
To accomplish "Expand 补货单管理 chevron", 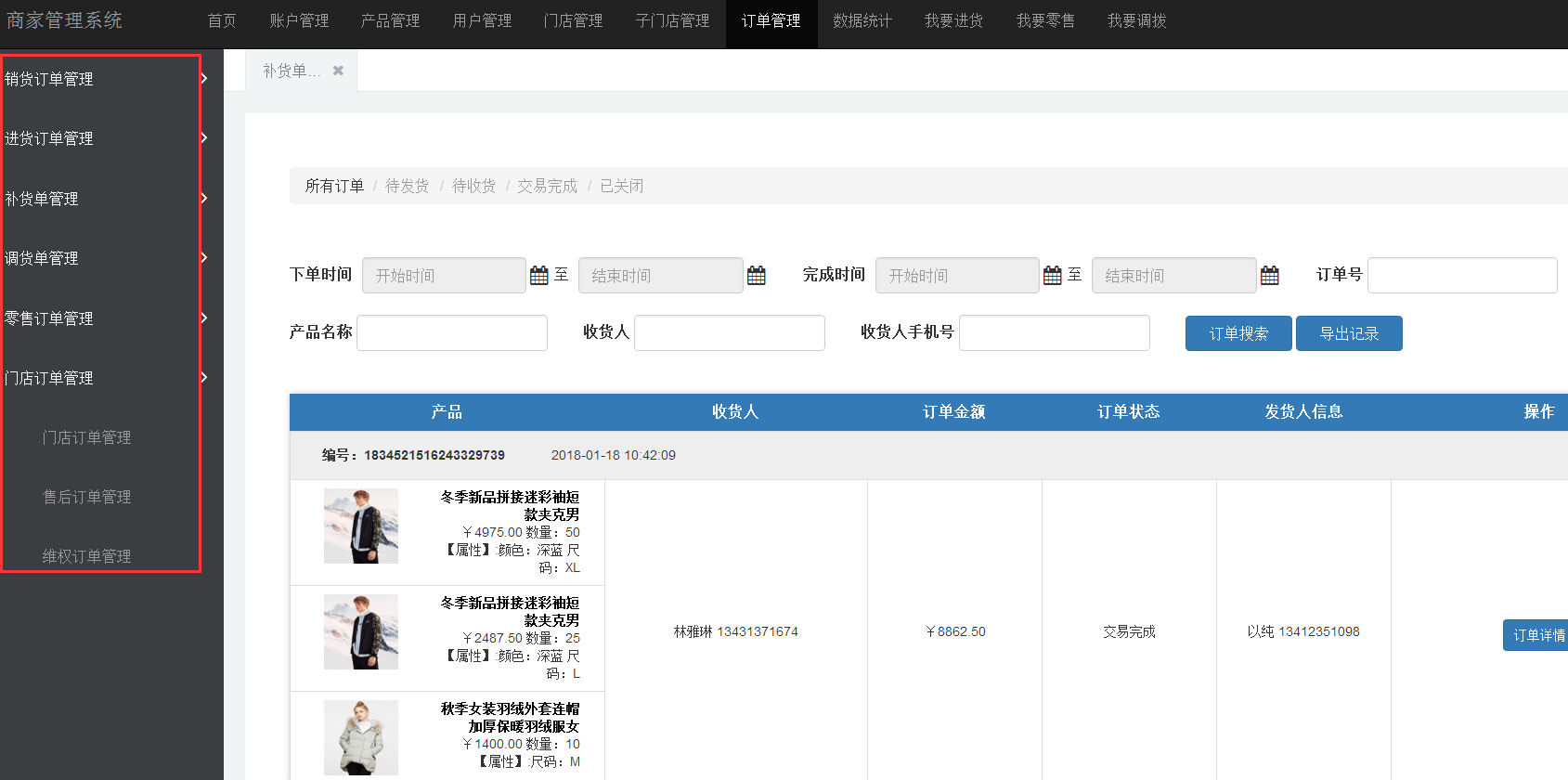I will tap(204, 198).
